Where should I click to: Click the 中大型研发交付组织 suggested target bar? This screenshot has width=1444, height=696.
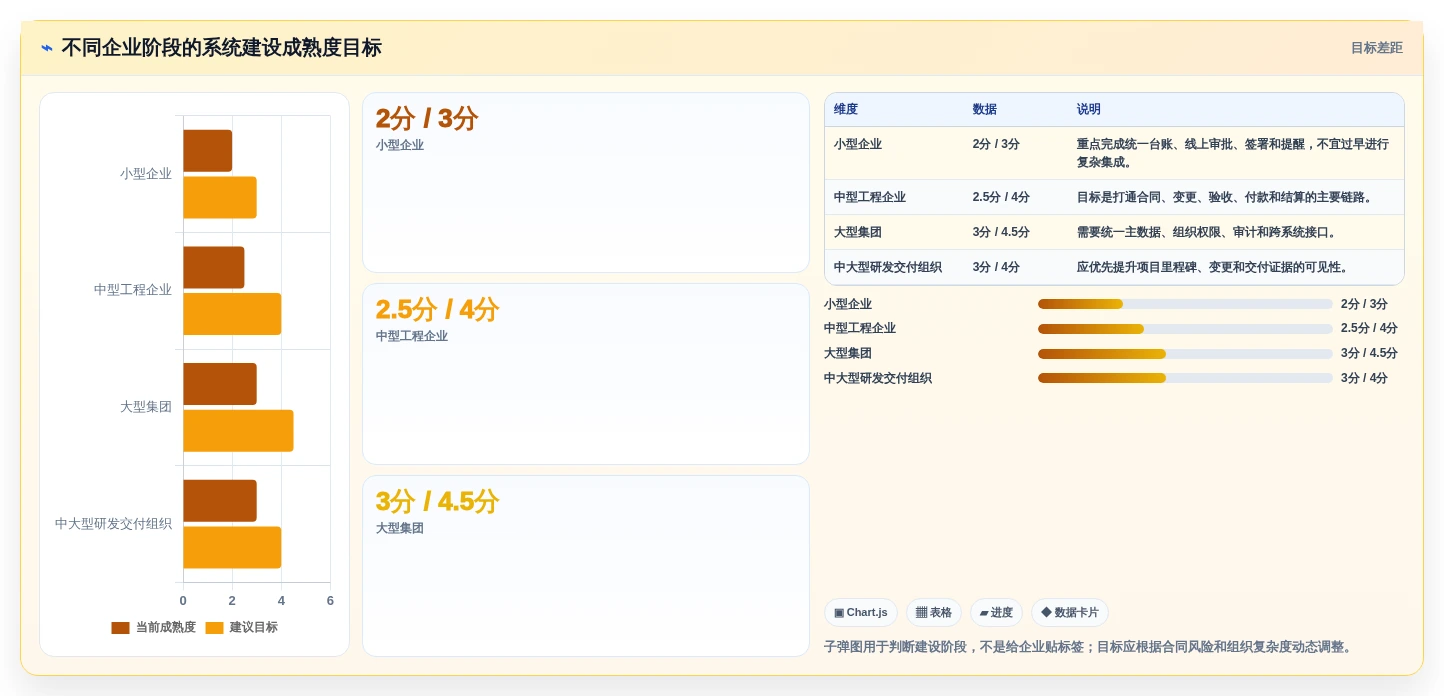[232, 547]
